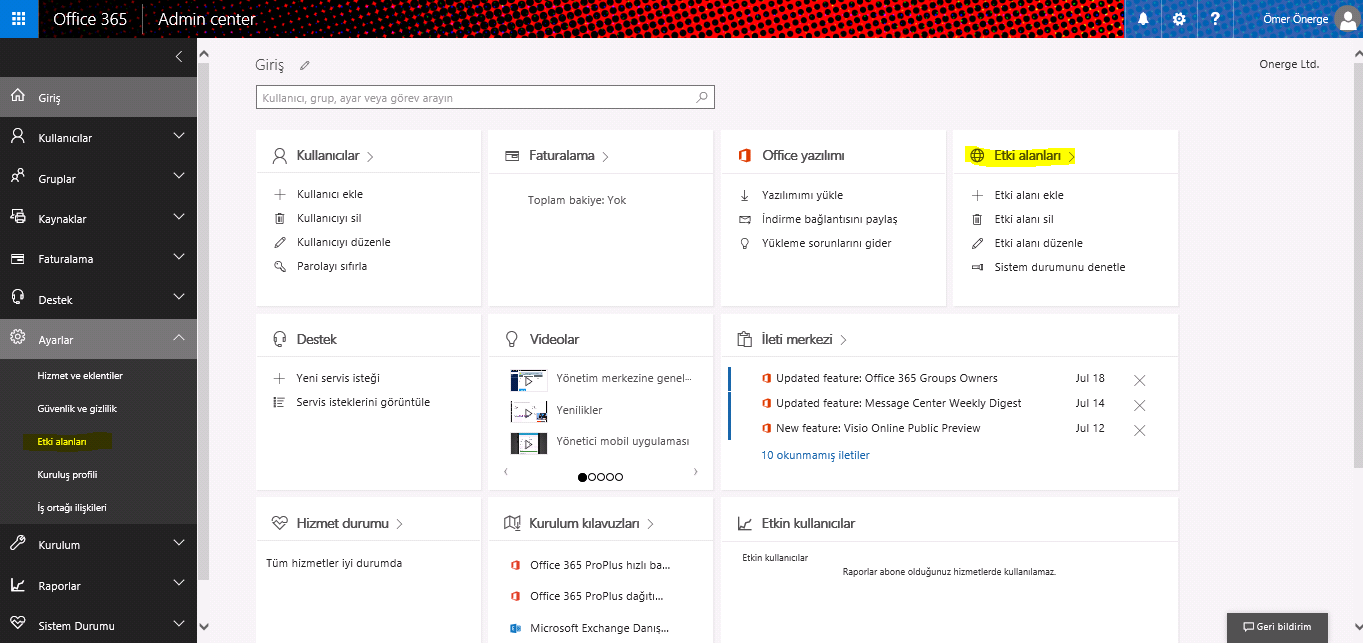
Task: Go to previous videos with left arrow
Action: (x=506, y=471)
